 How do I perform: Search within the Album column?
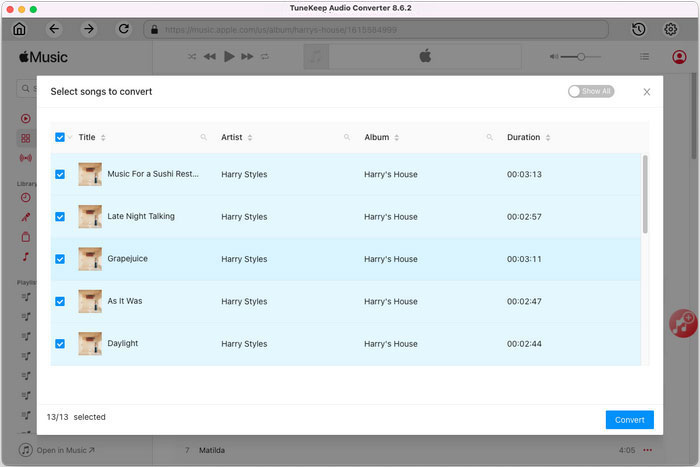[x=490, y=137]
